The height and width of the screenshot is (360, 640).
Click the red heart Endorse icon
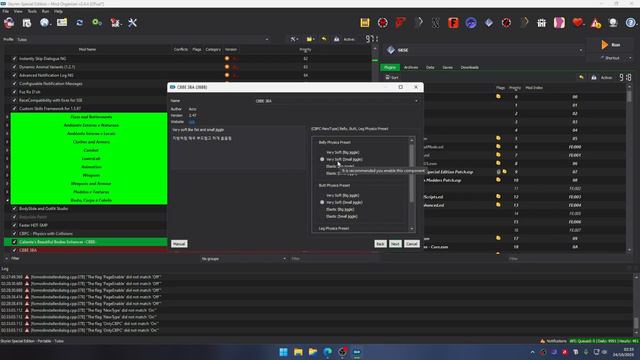[577, 23]
